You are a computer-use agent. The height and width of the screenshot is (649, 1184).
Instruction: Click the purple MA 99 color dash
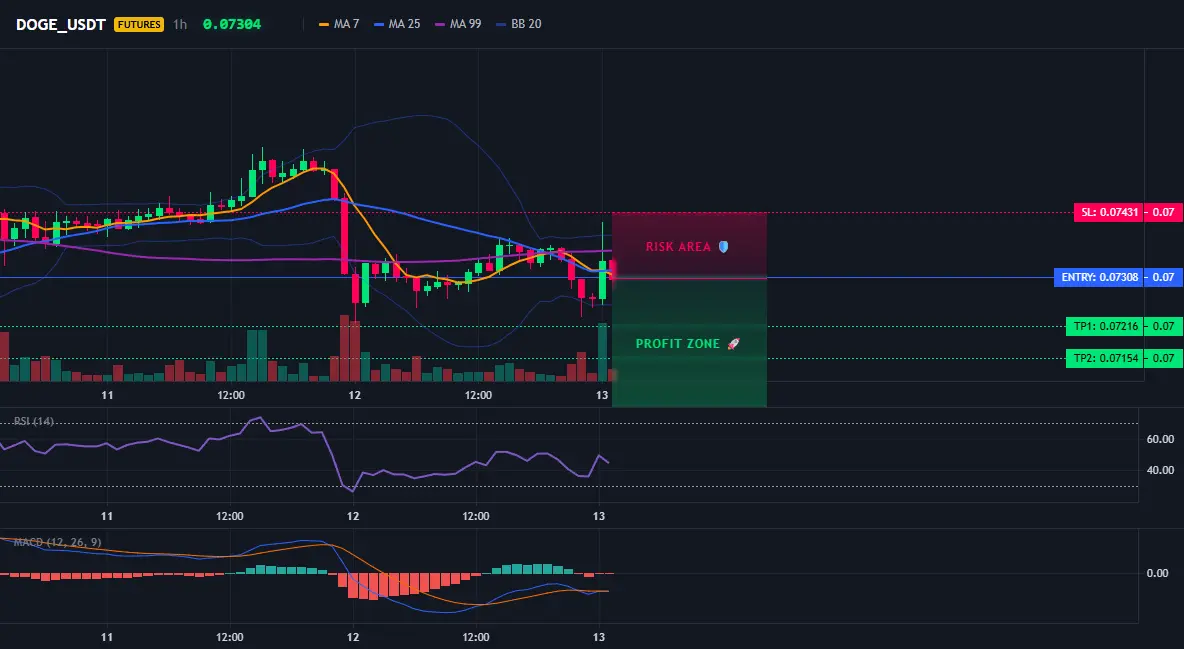(440, 24)
